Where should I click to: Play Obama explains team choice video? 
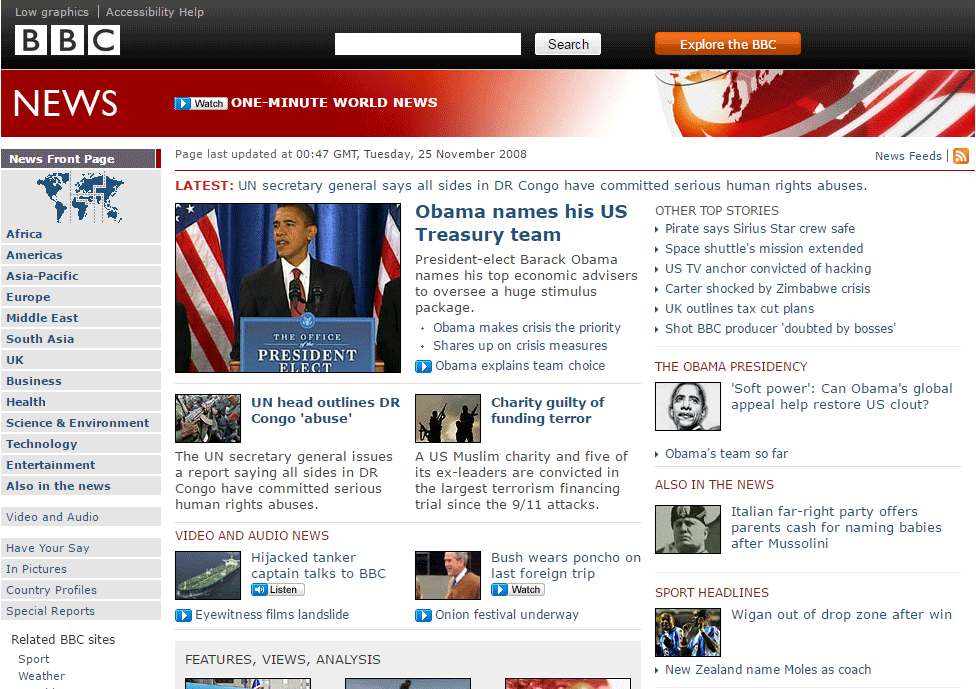click(x=520, y=366)
